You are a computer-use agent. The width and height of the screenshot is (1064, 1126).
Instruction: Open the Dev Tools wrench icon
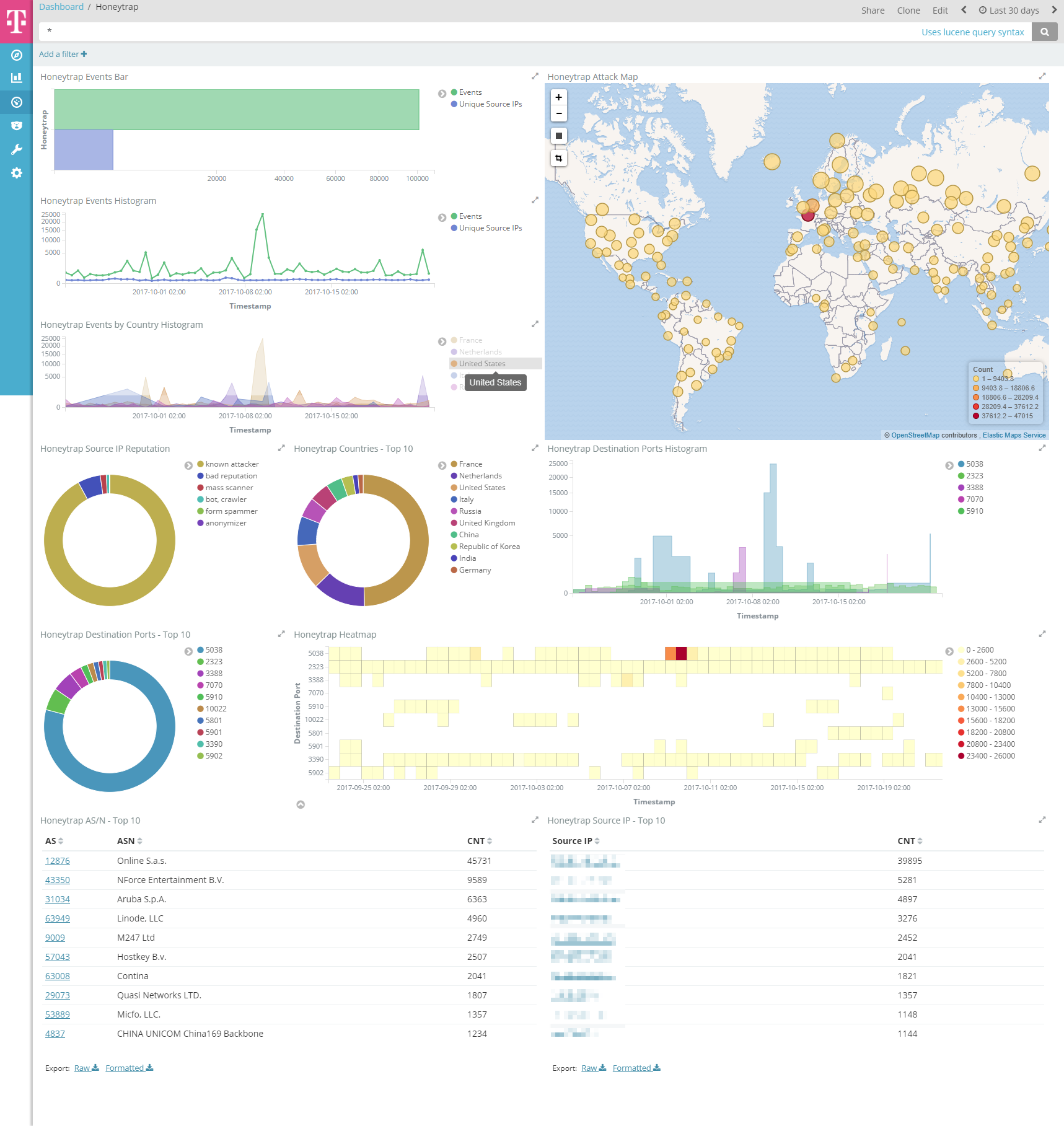[x=17, y=149]
